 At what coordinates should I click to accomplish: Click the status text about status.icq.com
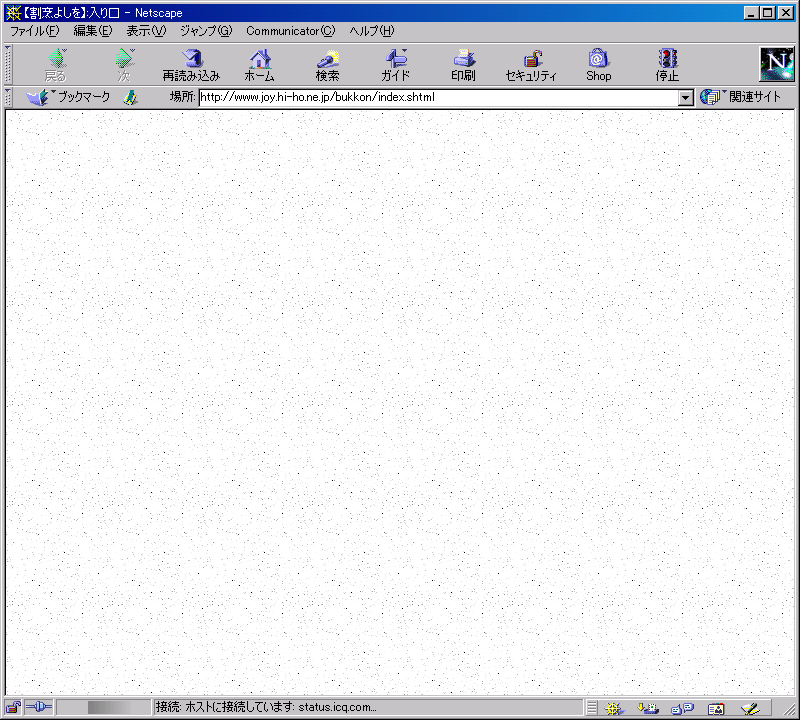tap(266, 707)
